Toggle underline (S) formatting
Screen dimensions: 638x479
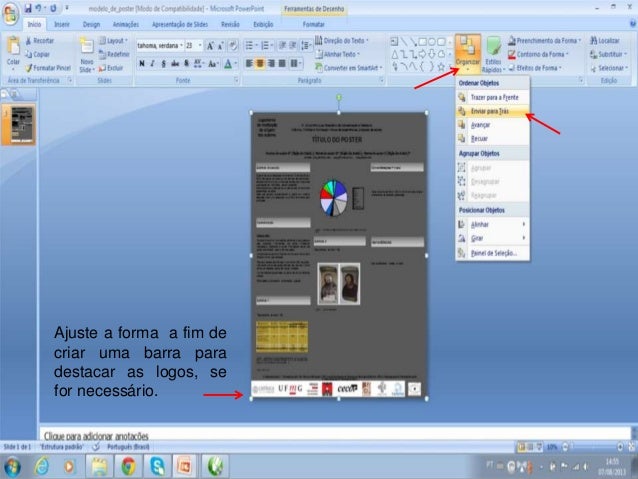click(164, 62)
